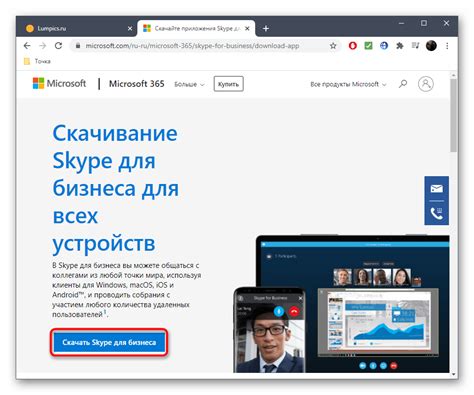Maximize the Chrome window
474x395 pixels.
(x=424, y=23)
